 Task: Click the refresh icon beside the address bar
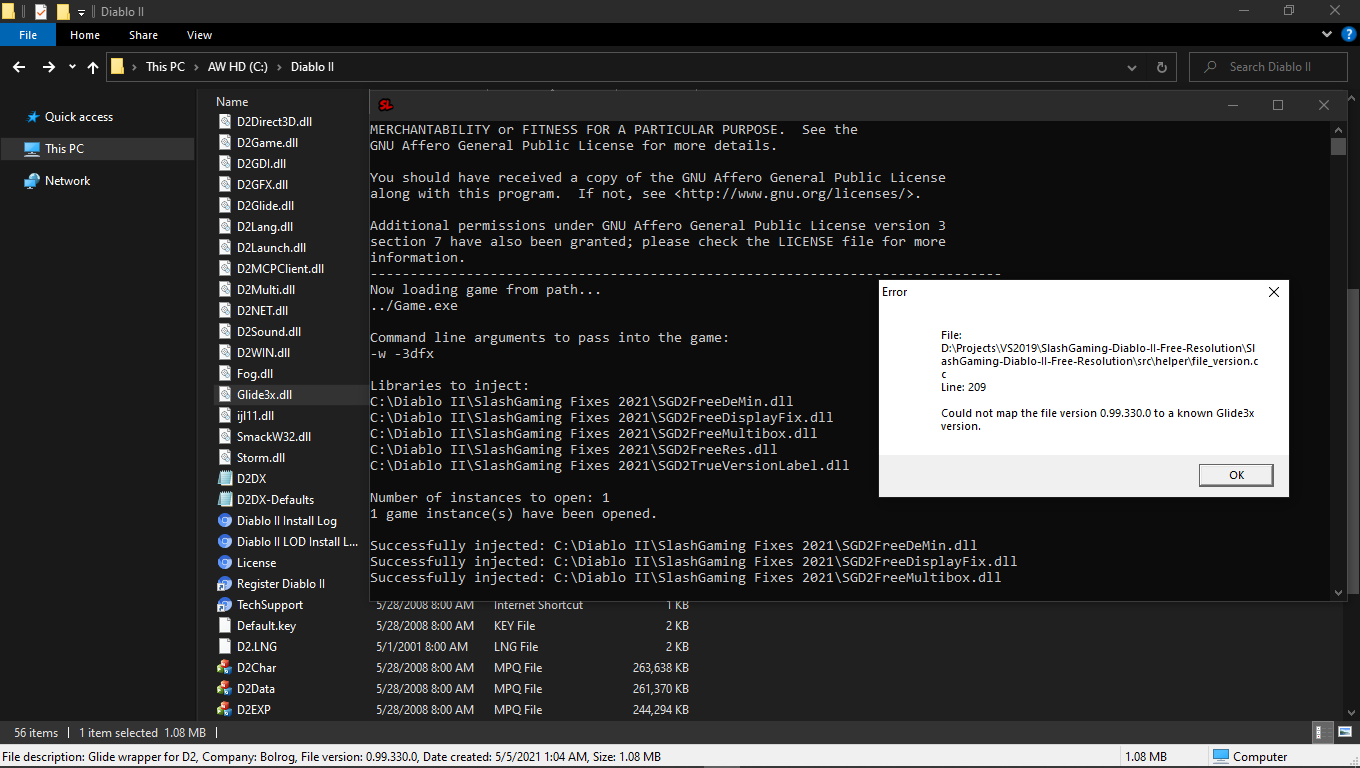tap(1160, 66)
